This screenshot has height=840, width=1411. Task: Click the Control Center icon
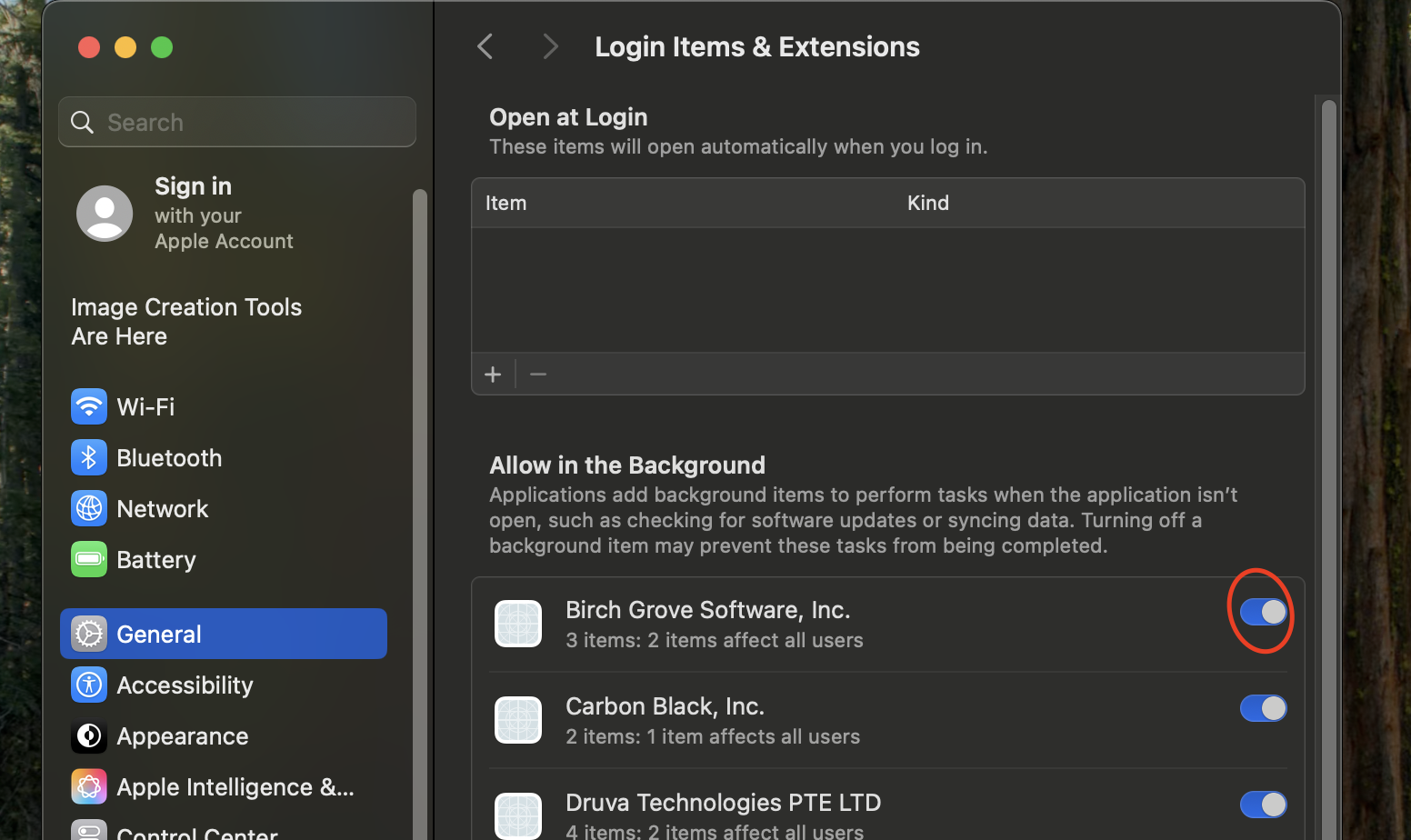(89, 830)
